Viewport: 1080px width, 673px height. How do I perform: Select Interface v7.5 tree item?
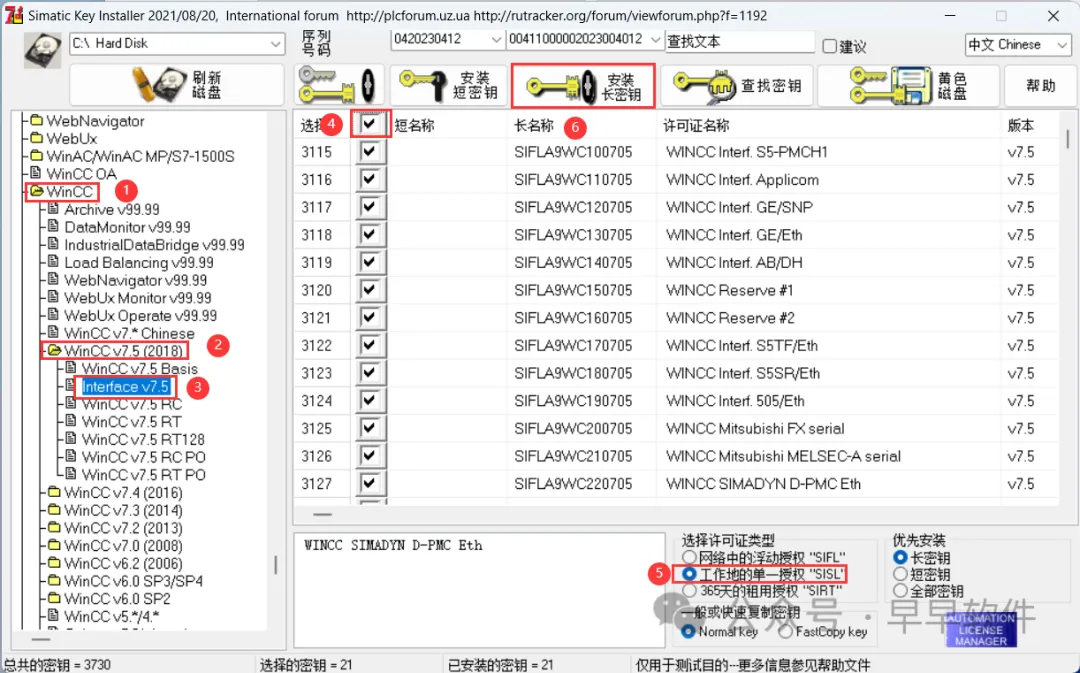pos(125,386)
